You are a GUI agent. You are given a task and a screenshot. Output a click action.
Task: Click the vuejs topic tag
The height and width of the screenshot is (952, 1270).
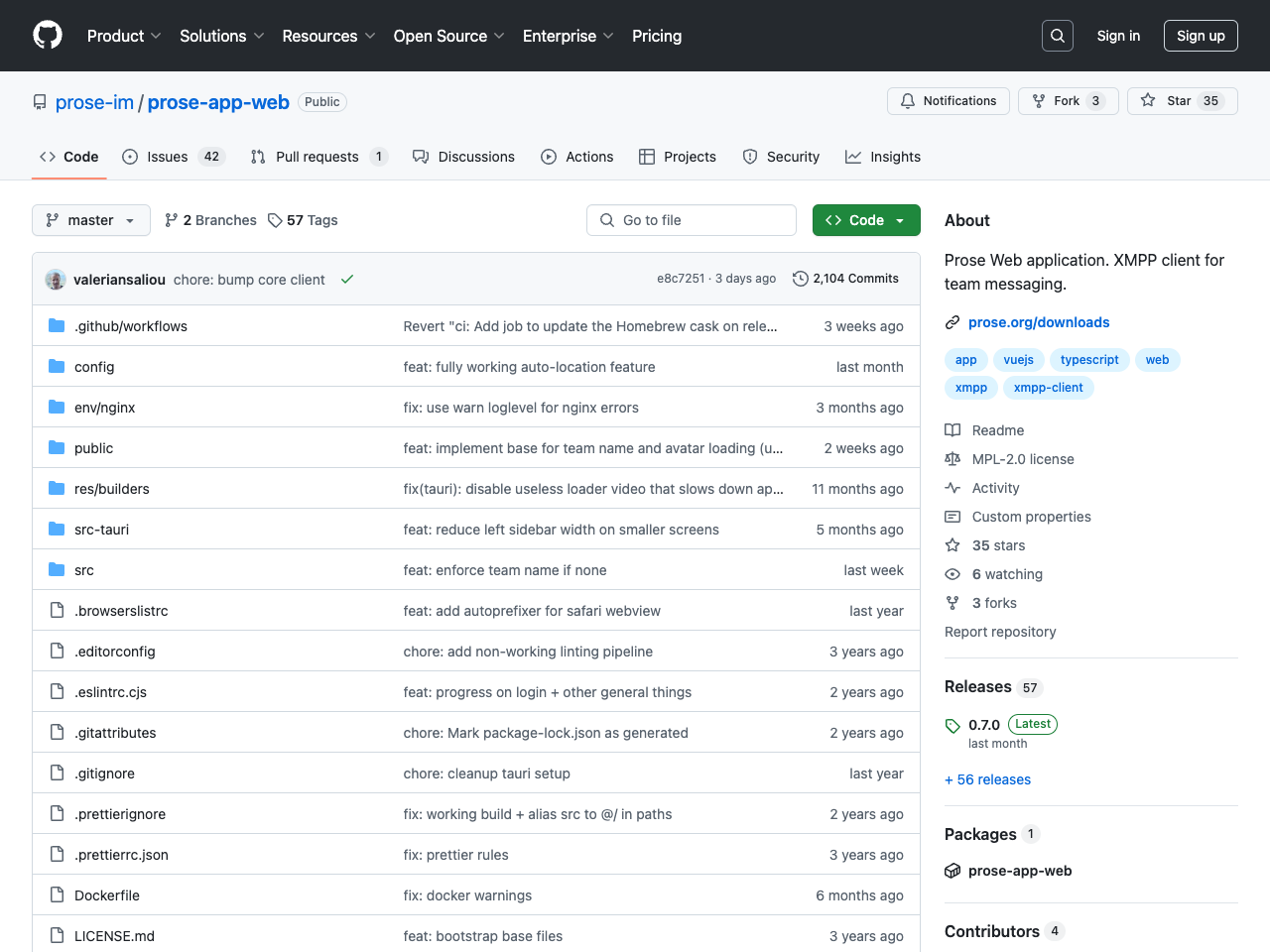click(x=1018, y=360)
